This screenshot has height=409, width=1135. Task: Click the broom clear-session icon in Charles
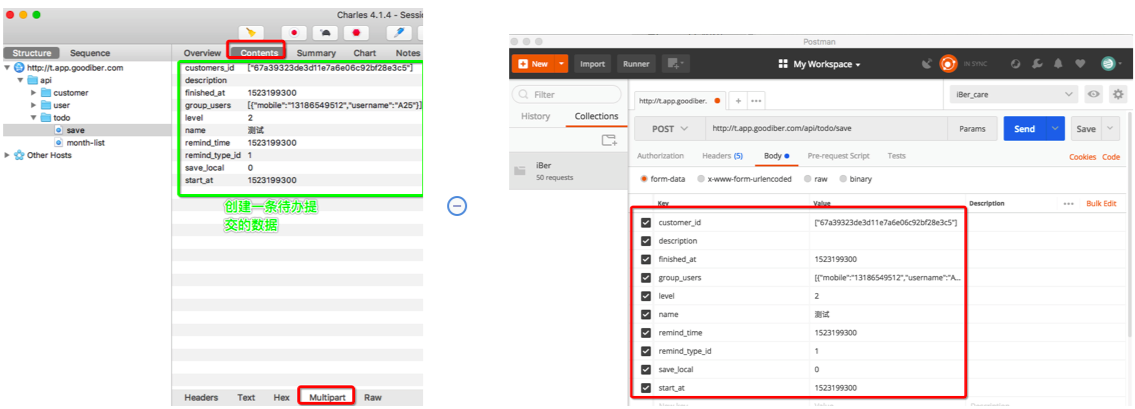click(x=251, y=33)
